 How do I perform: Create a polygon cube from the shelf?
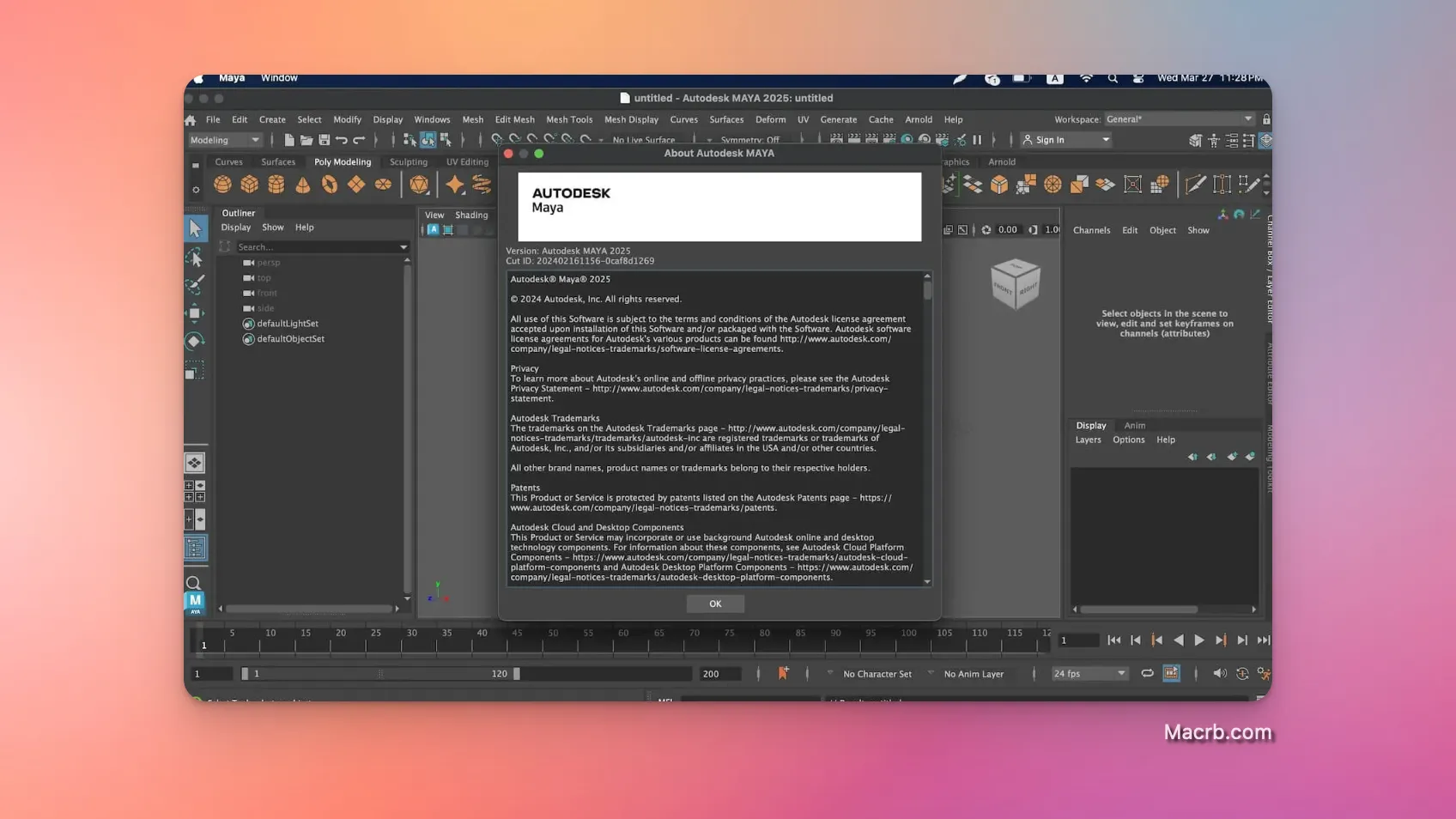249,185
